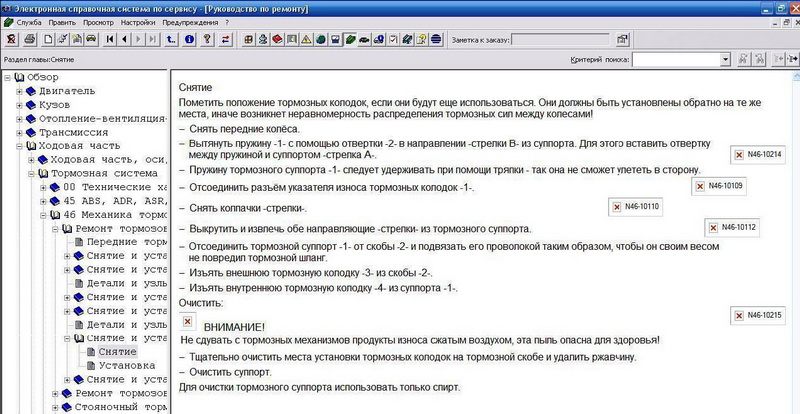Viewport: 800px width, 414px height.
Task: Click the yellow question document icon
Action: coord(421,39)
